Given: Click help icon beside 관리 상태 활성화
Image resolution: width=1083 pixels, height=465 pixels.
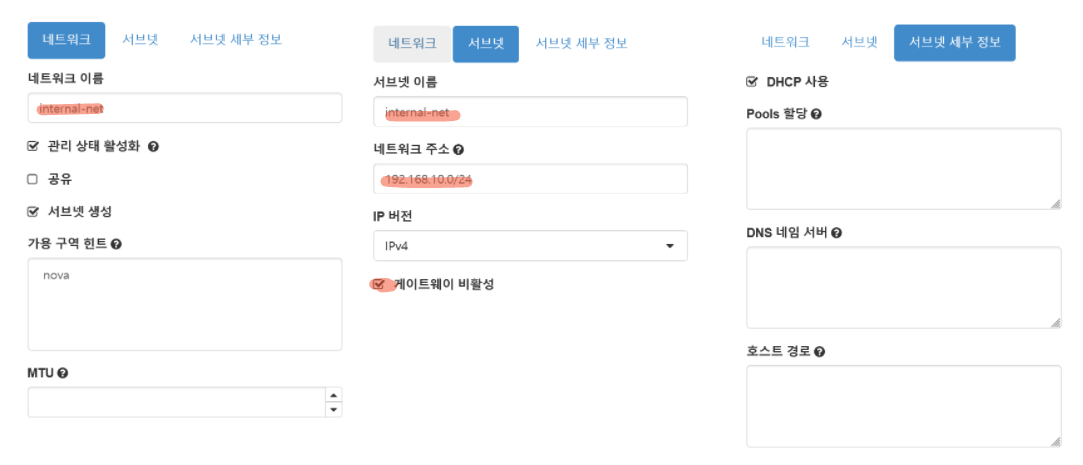Looking at the screenshot, I should coord(153,146).
